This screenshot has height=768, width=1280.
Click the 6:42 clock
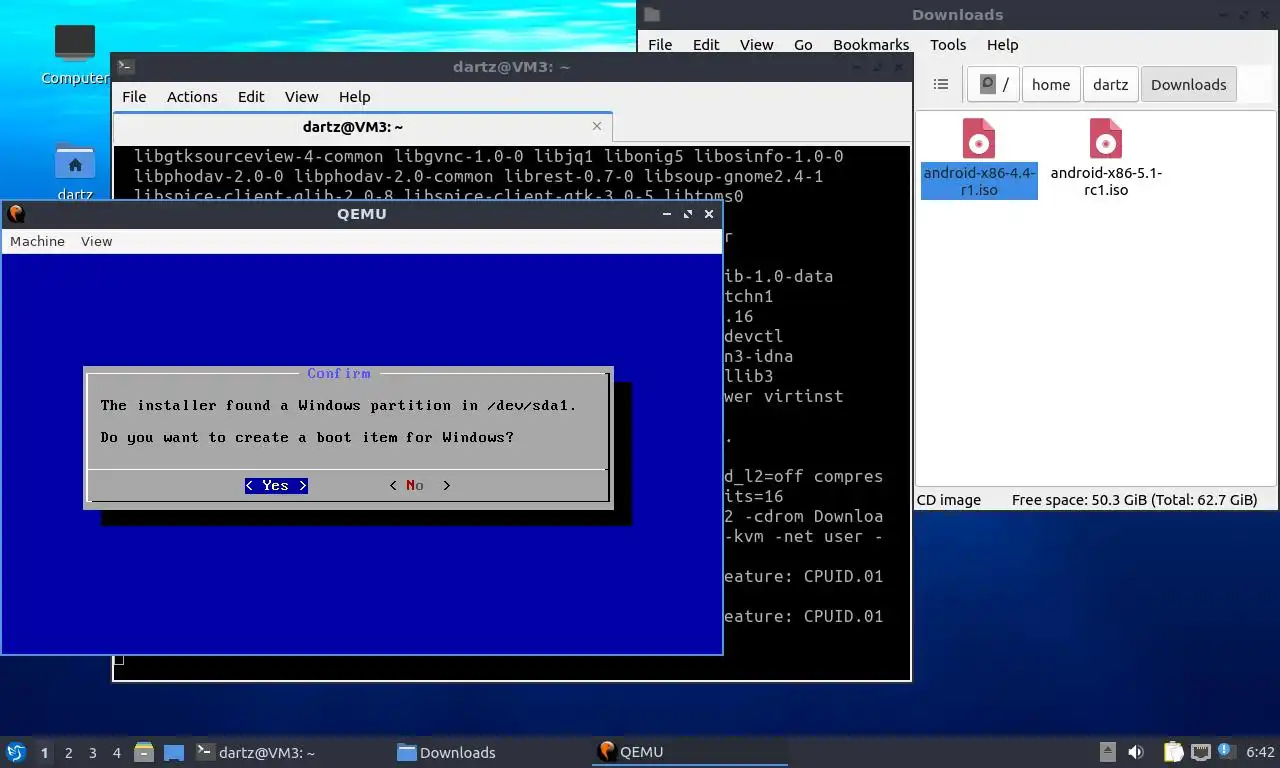point(1260,752)
